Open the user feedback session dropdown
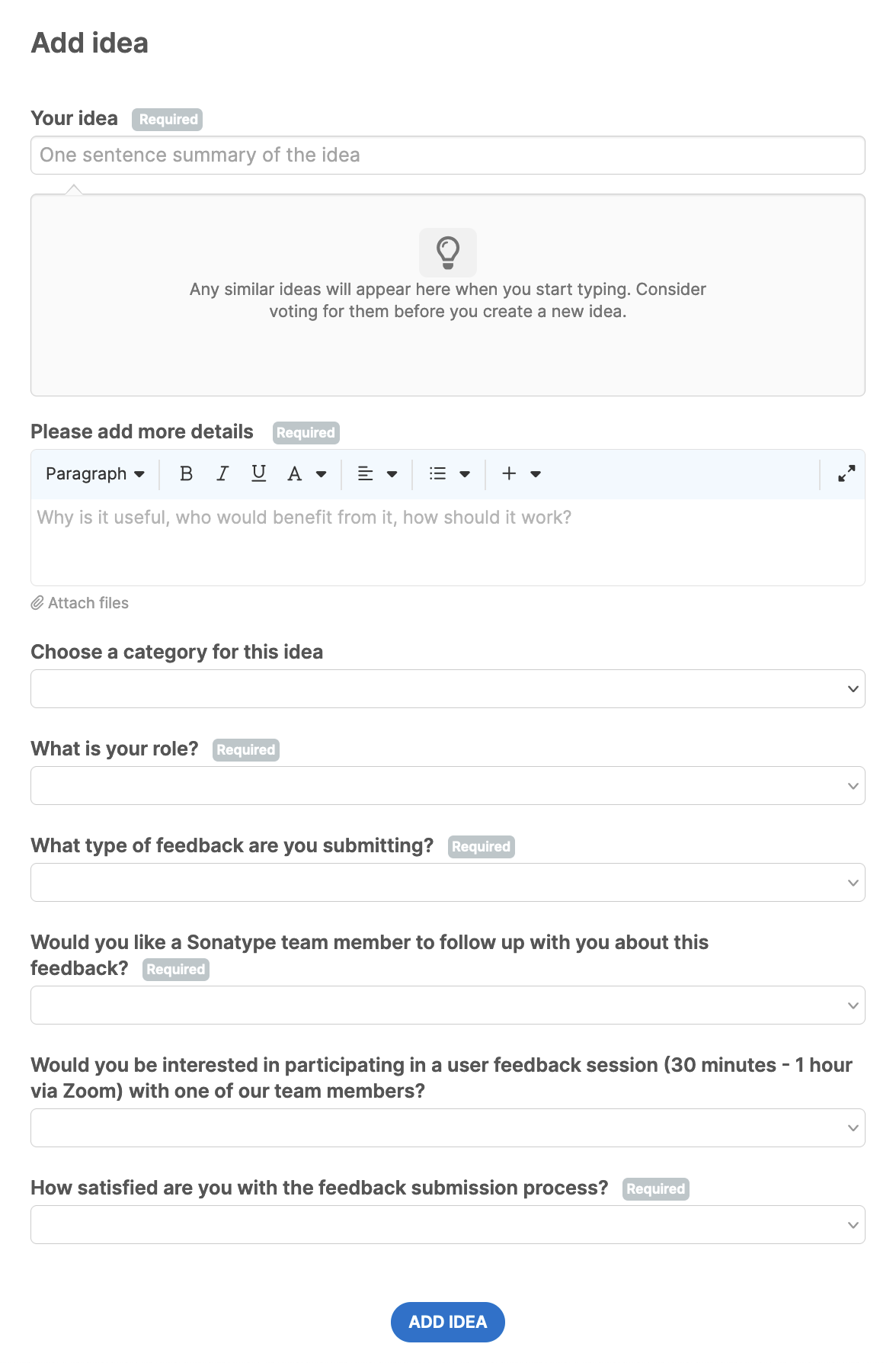The image size is (896, 1363). (x=448, y=1128)
